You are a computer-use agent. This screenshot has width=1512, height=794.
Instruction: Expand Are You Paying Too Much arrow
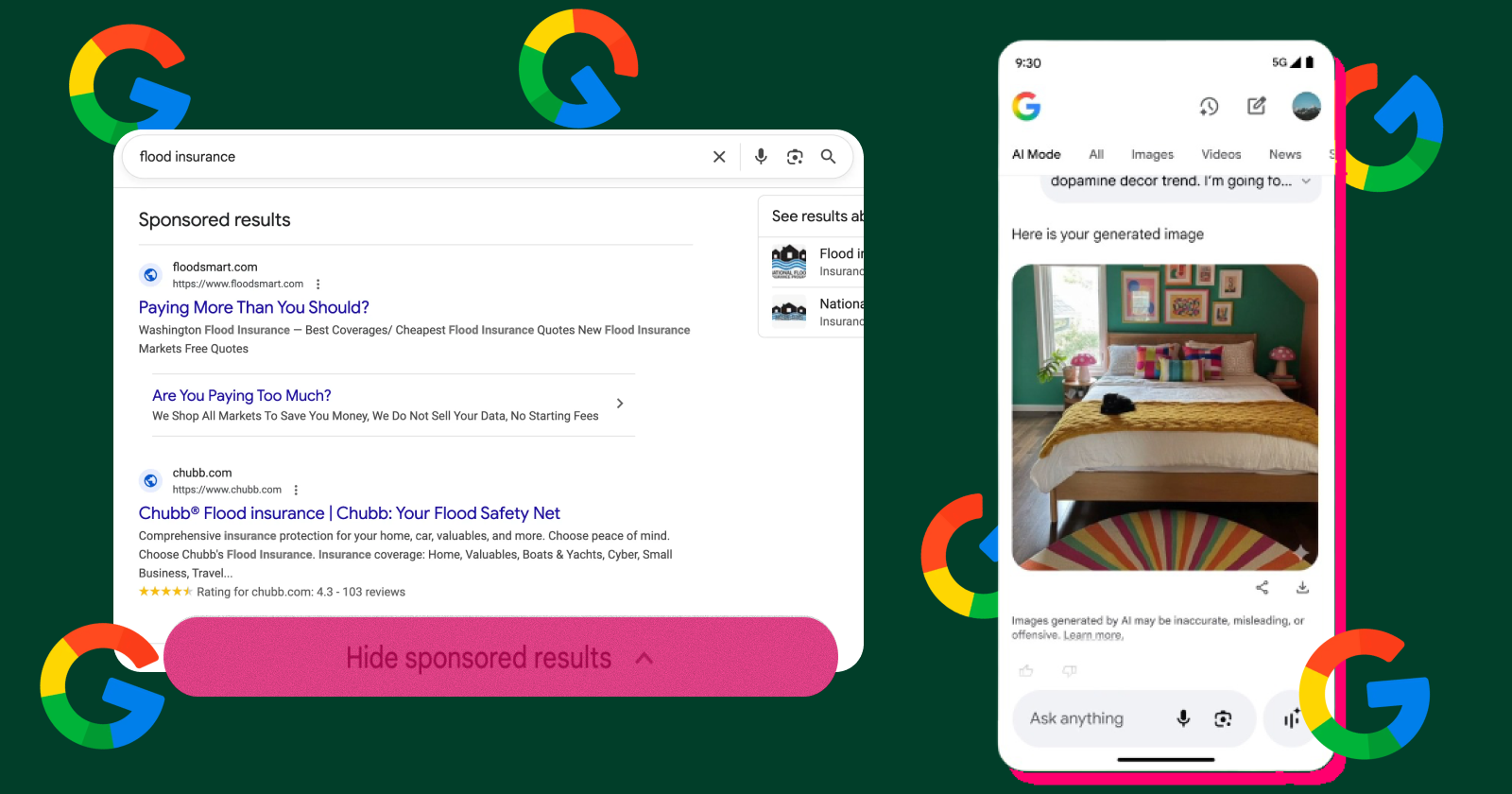click(620, 404)
